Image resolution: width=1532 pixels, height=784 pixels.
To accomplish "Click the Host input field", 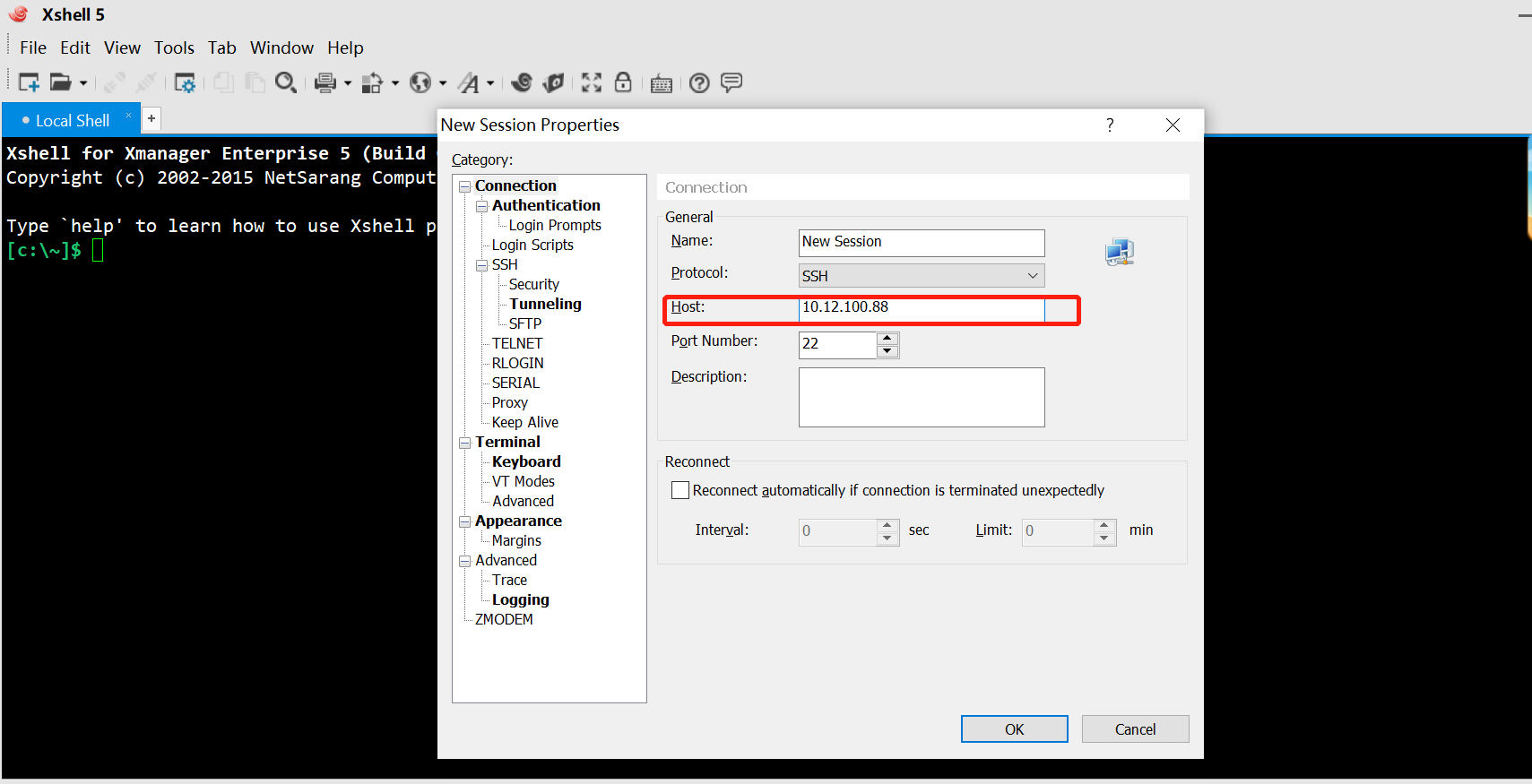I will pos(922,308).
